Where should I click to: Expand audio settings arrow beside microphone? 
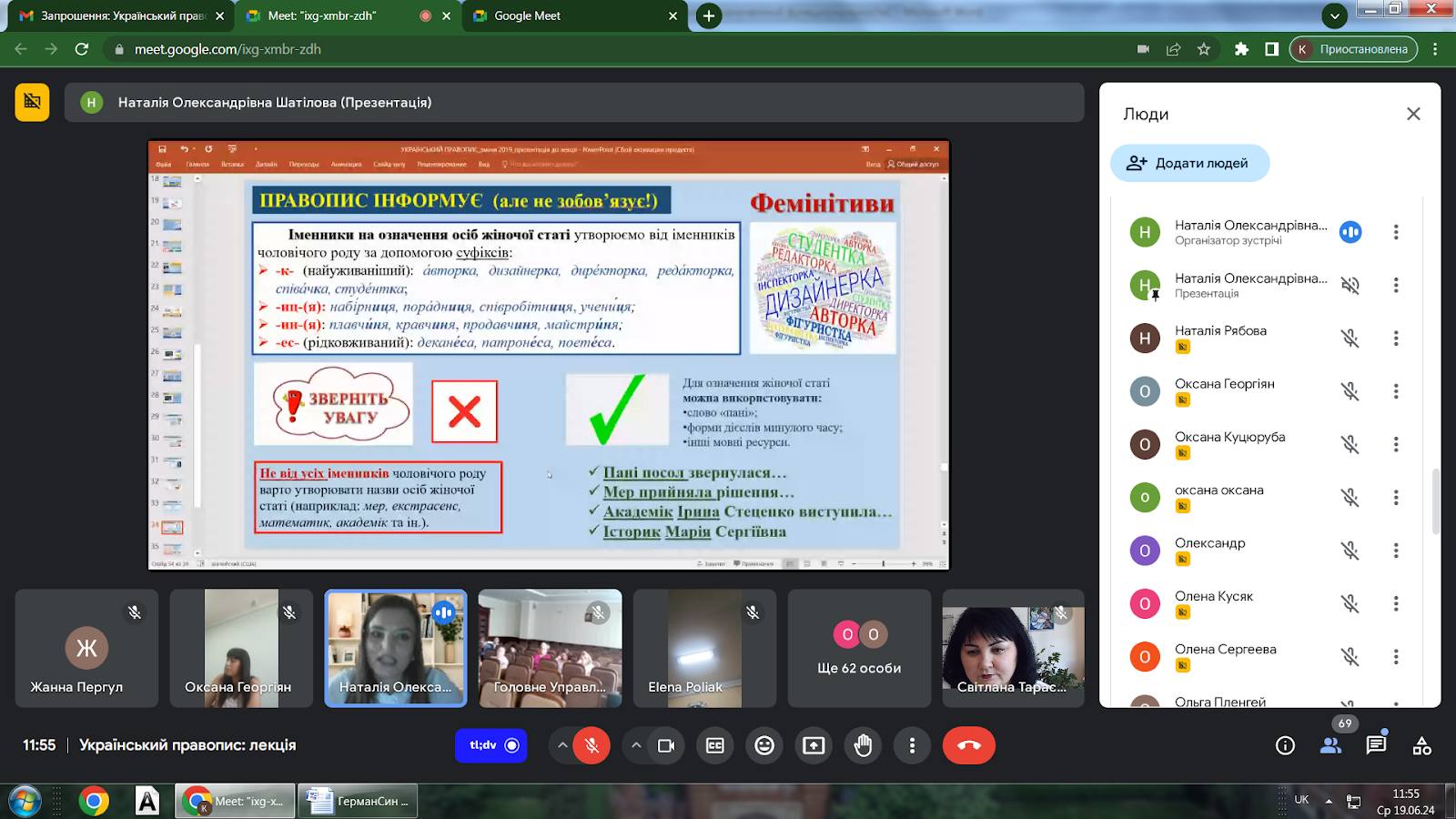(562, 745)
